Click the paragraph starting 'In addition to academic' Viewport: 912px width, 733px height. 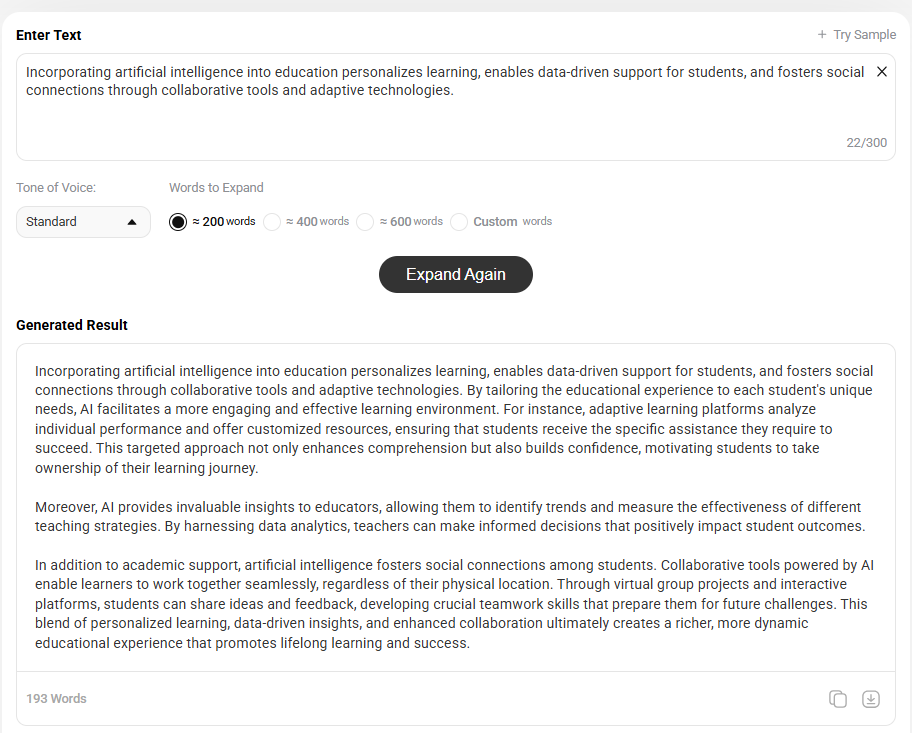pyautogui.click(x=454, y=604)
